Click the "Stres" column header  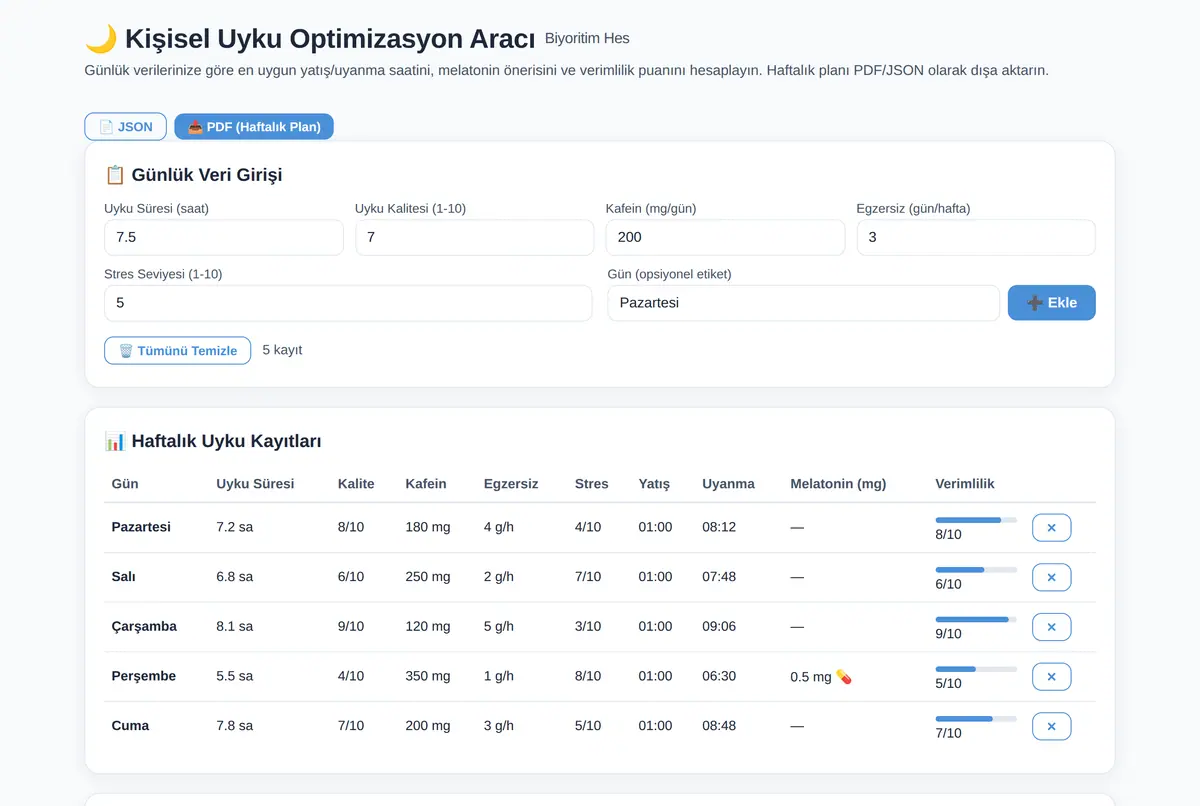coord(592,484)
